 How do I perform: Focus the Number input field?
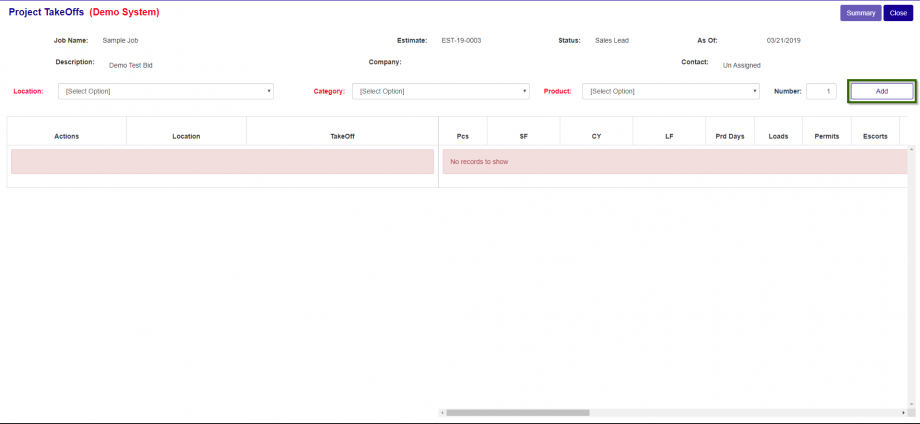tap(821, 91)
